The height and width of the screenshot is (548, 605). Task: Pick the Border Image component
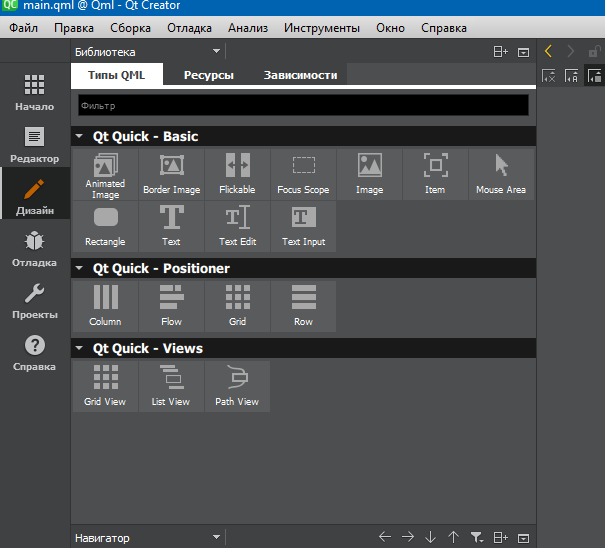click(171, 174)
